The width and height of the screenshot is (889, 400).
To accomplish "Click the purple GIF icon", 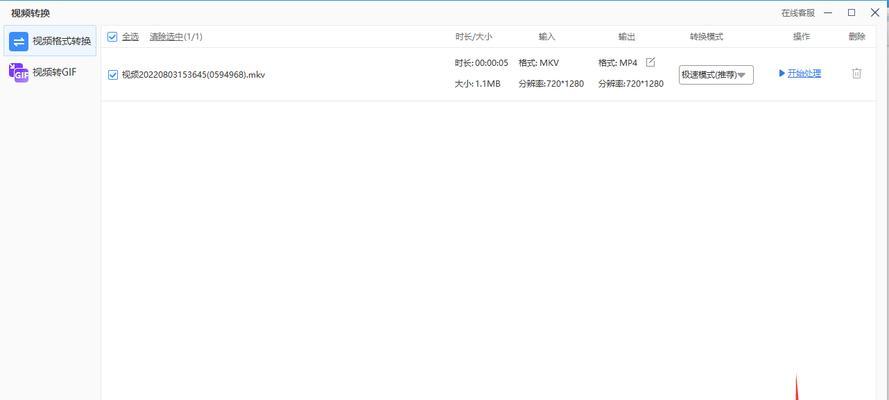I will (x=19, y=73).
